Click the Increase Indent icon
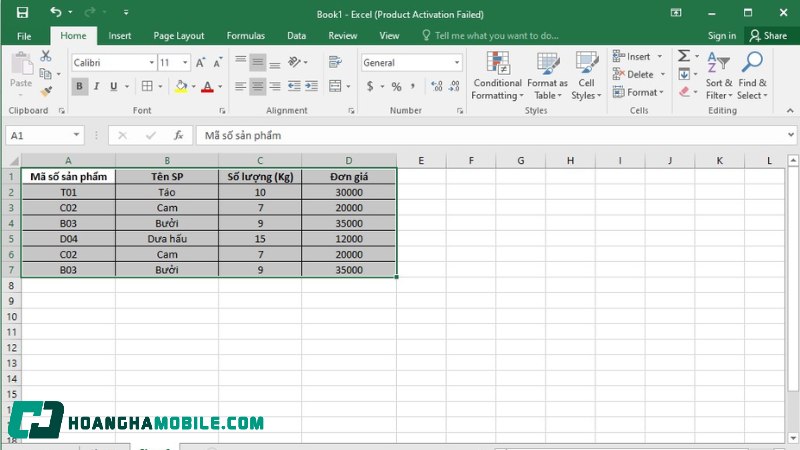Viewport: 800px width, 450px height. pos(311,86)
